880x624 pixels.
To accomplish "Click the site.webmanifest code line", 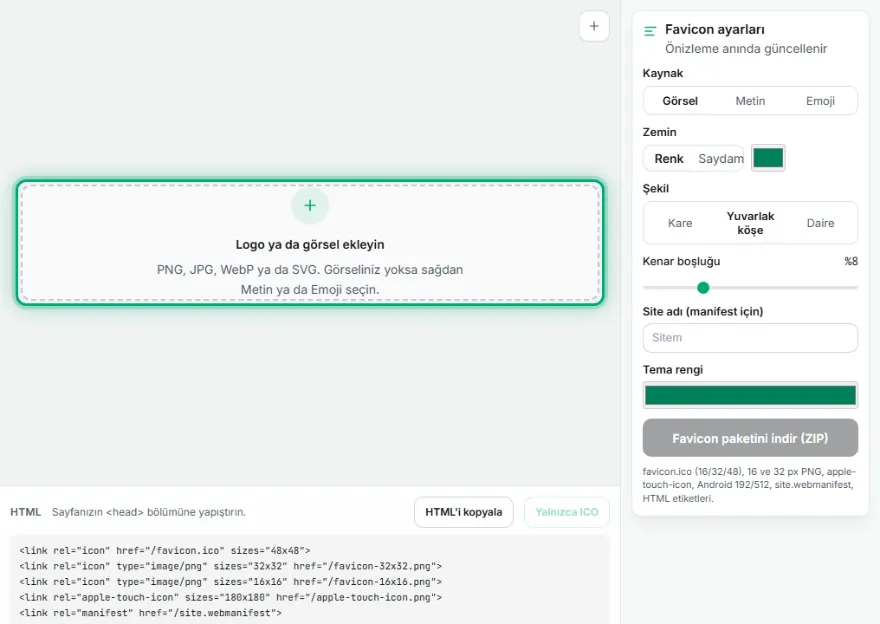I will pyautogui.click(x=150, y=613).
